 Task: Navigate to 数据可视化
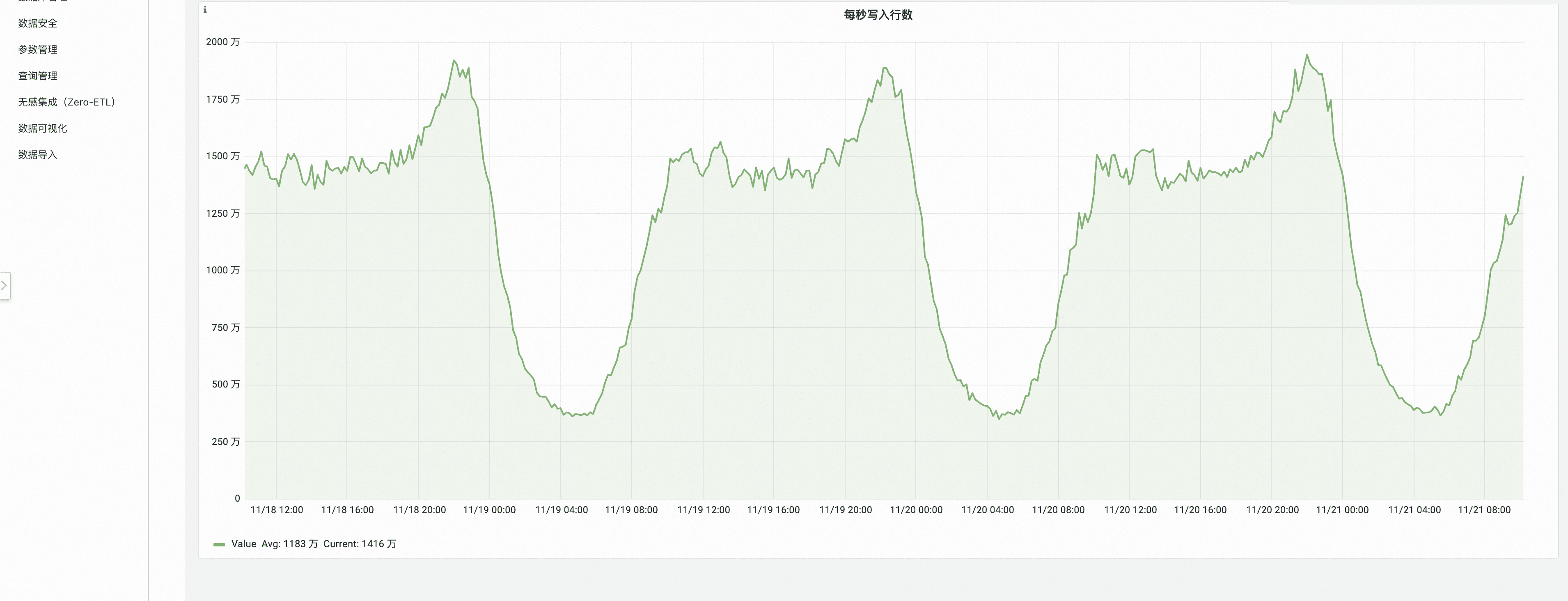click(x=43, y=128)
